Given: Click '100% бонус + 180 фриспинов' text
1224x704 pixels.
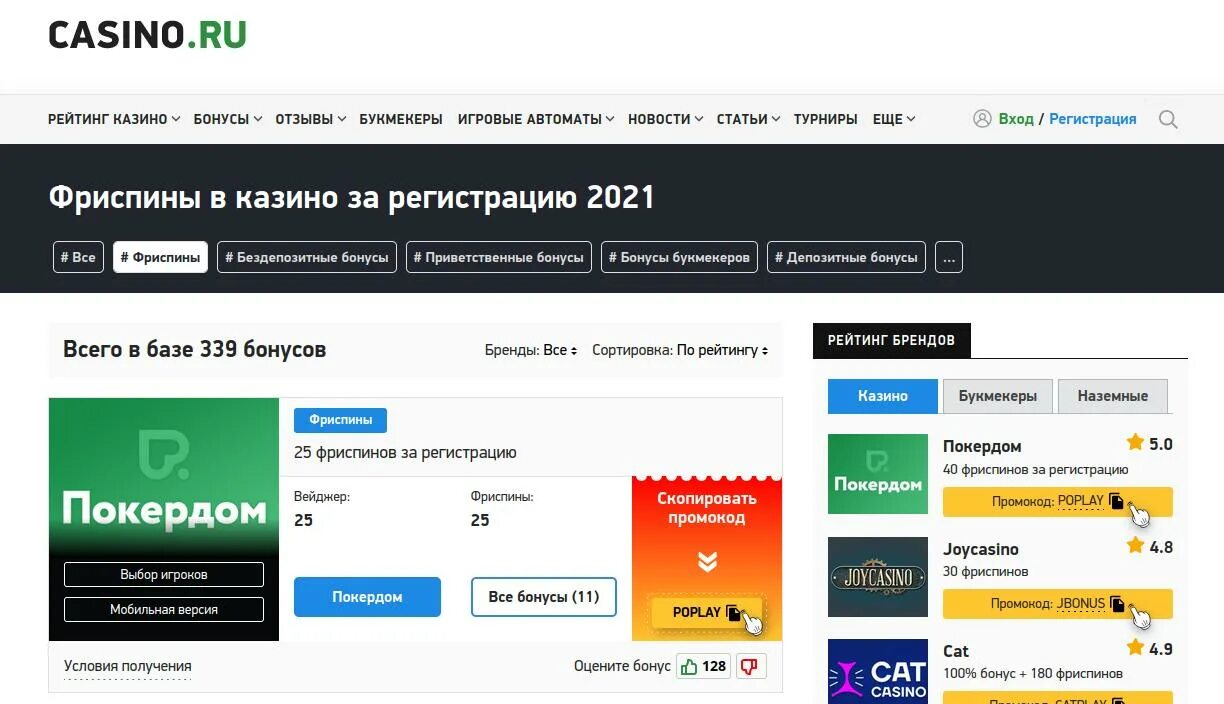Looking at the screenshot, I should 1033,673.
